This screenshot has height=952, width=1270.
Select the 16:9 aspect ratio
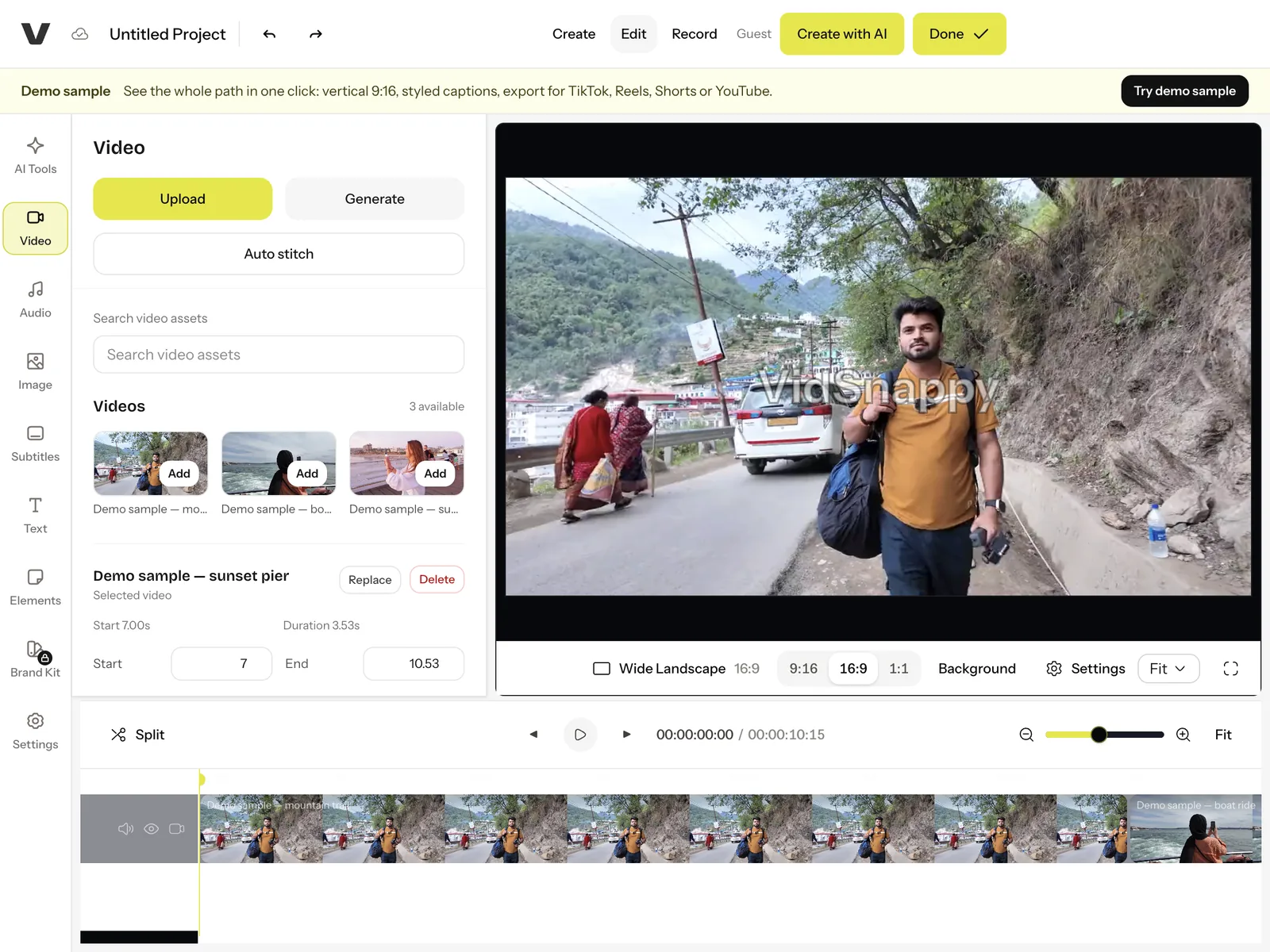[x=853, y=669]
